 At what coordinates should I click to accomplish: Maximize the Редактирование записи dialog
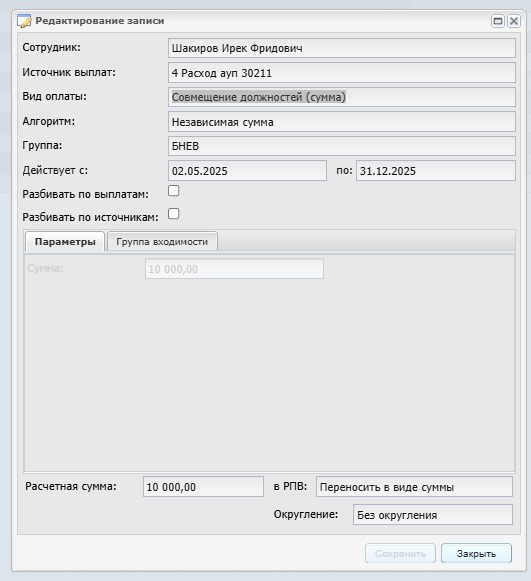click(x=498, y=21)
